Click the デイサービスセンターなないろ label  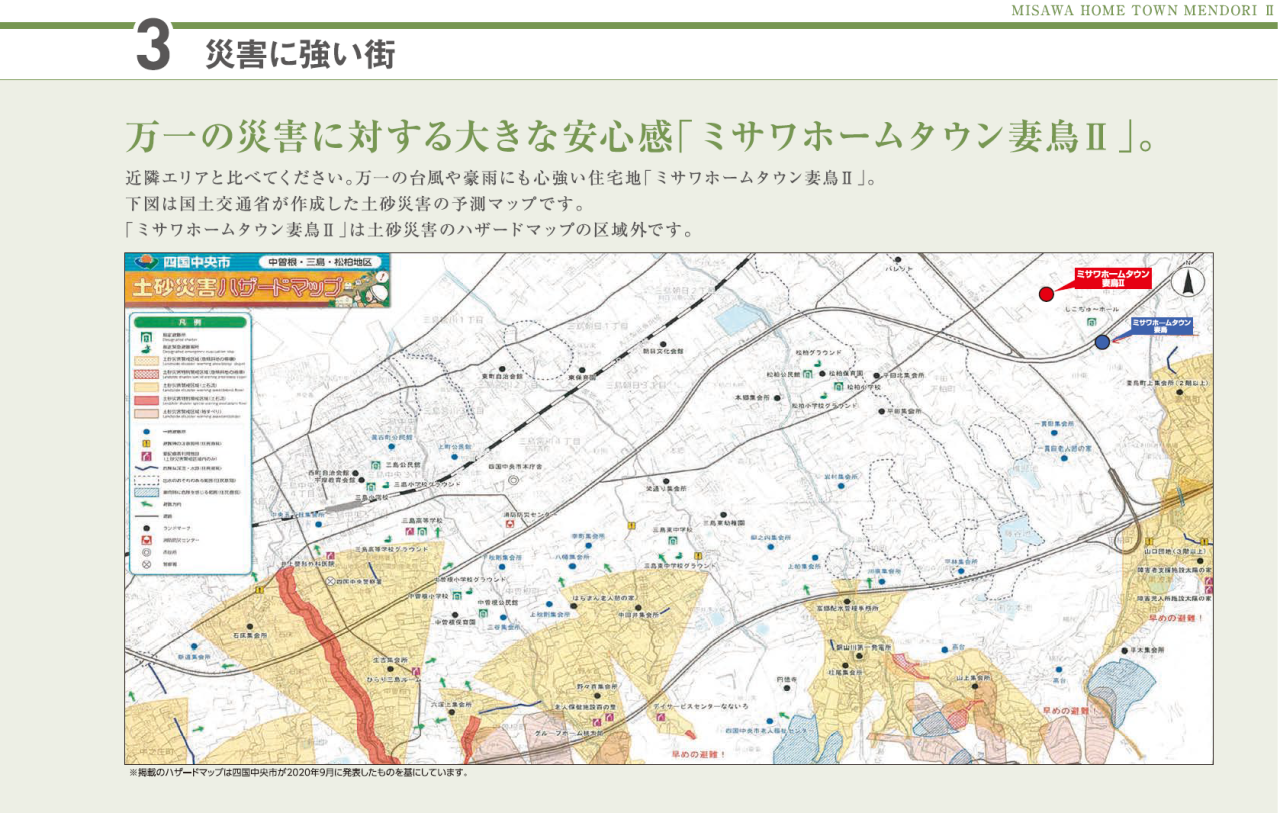click(702, 707)
